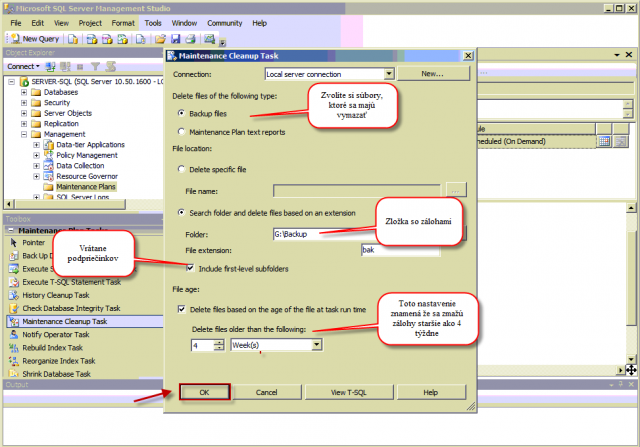Image resolution: width=640 pixels, height=447 pixels.
Task: Click the Data Collection node in tree
Action: coord(80,166)
